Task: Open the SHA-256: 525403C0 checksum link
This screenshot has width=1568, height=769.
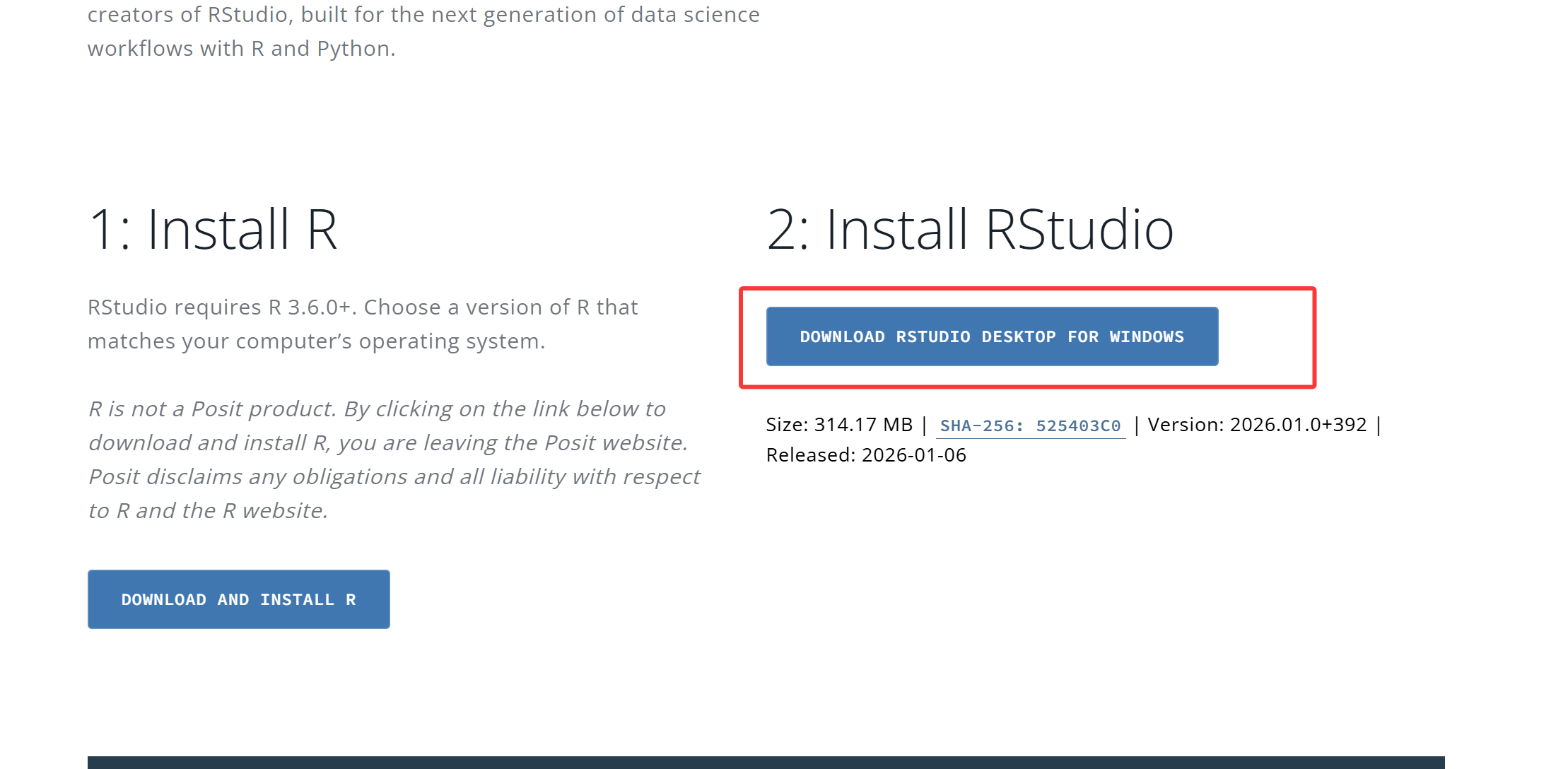Action: pos(1029,425)
